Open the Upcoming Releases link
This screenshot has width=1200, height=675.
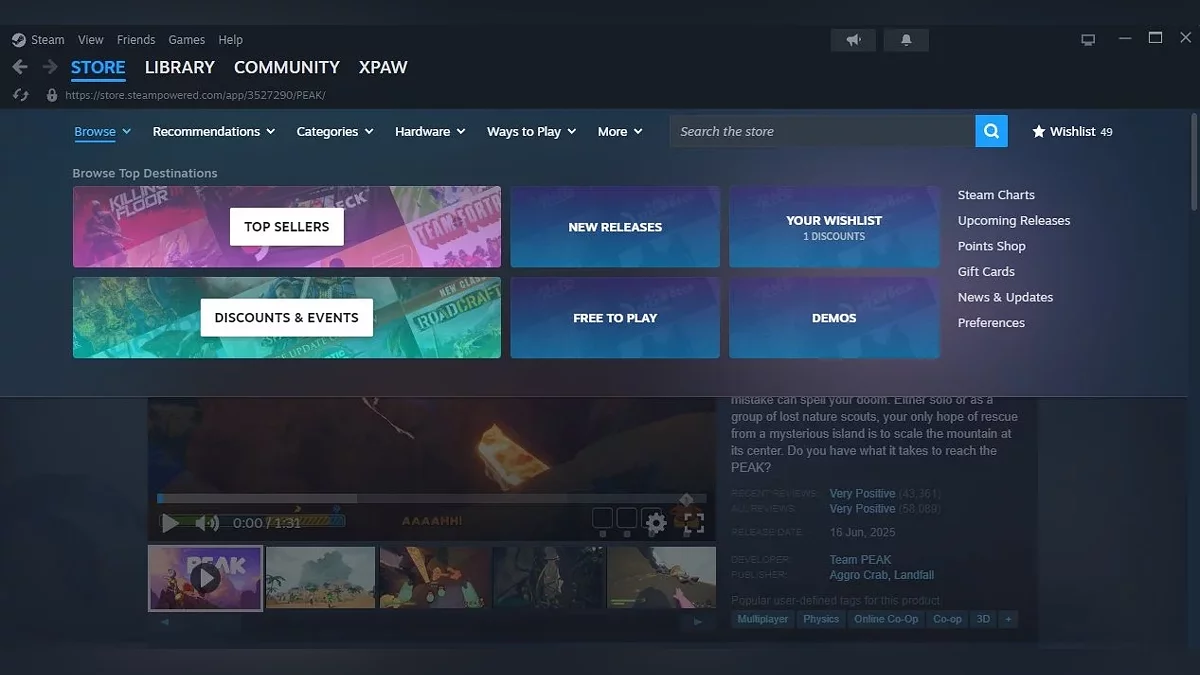(1014, 221)
